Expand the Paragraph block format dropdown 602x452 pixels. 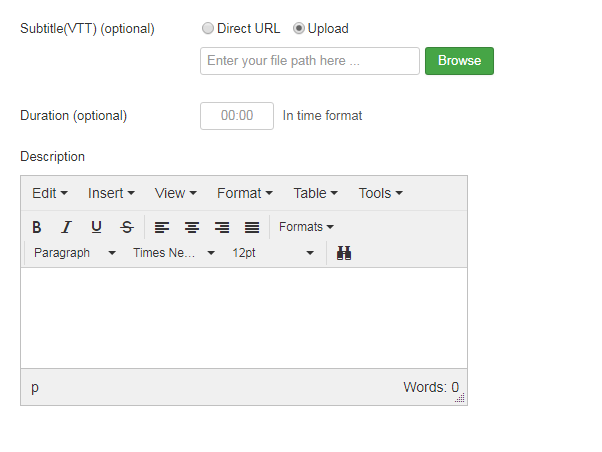(75, 253)
